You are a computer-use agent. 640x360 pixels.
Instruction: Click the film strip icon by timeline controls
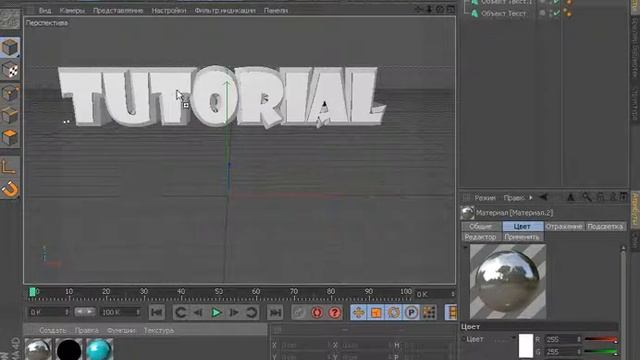(x=451, y=313)
